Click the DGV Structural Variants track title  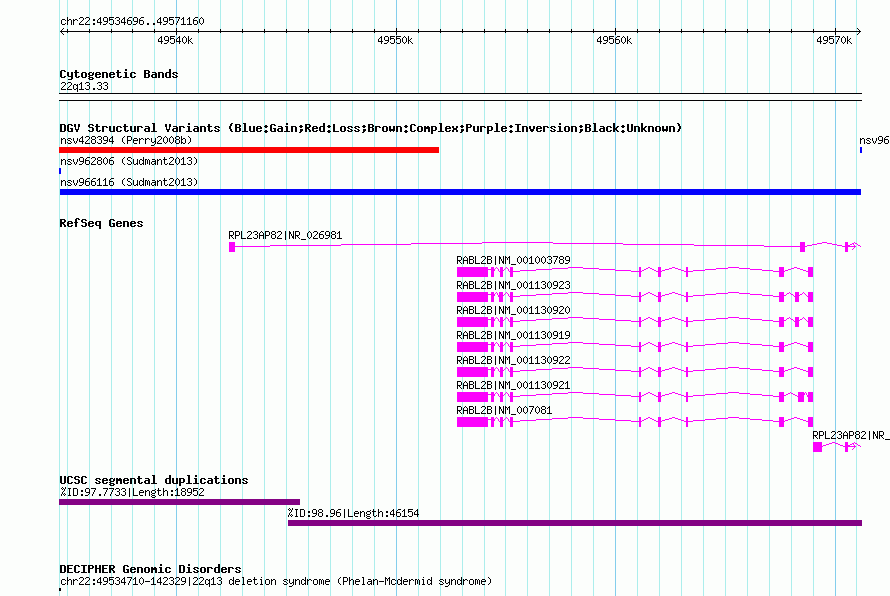pos(370,128)
